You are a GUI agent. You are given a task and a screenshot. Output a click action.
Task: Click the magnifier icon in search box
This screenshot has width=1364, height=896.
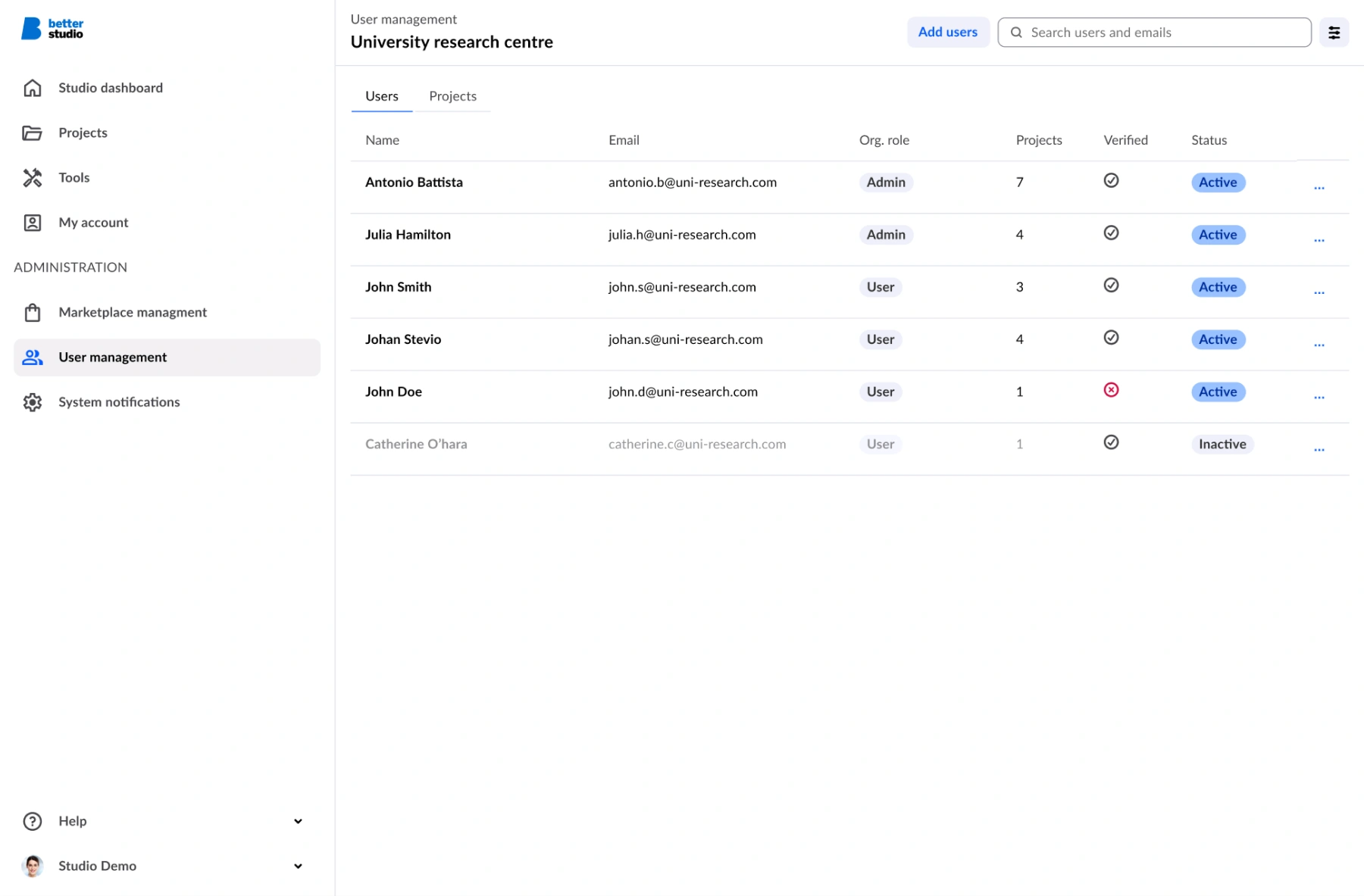1016,33
